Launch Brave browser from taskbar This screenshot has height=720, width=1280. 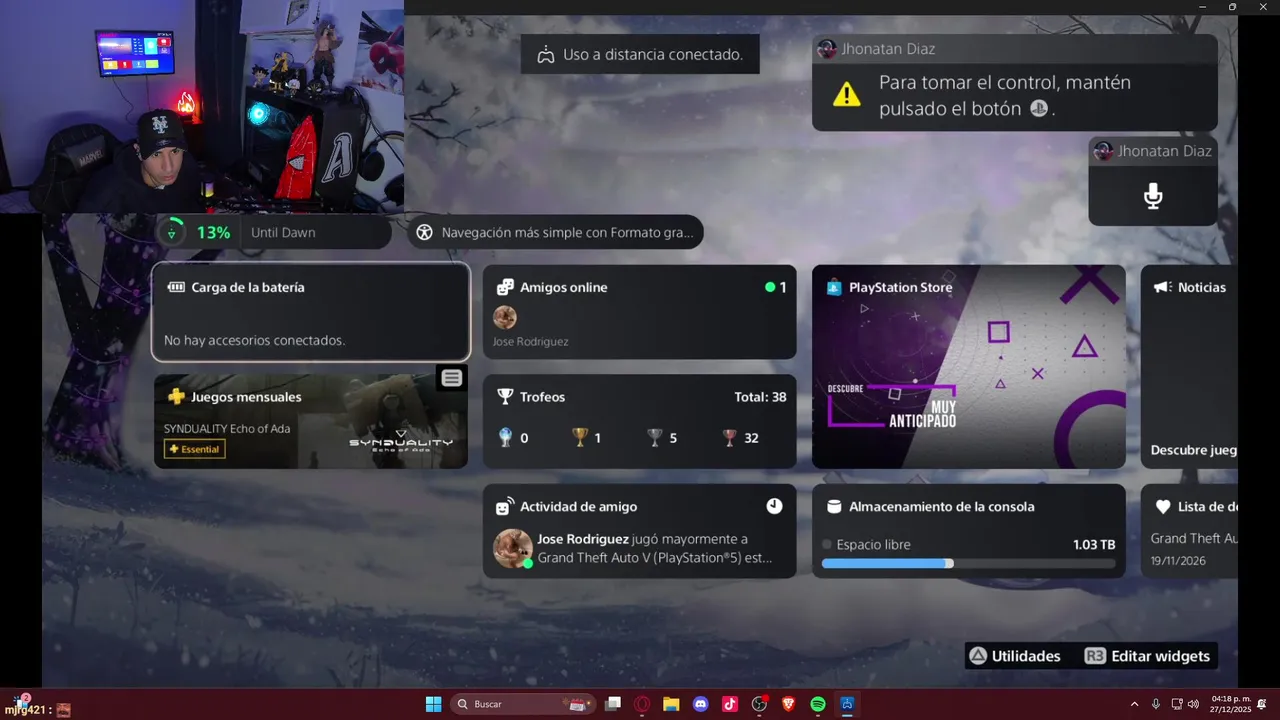click(x=788, y=704)
